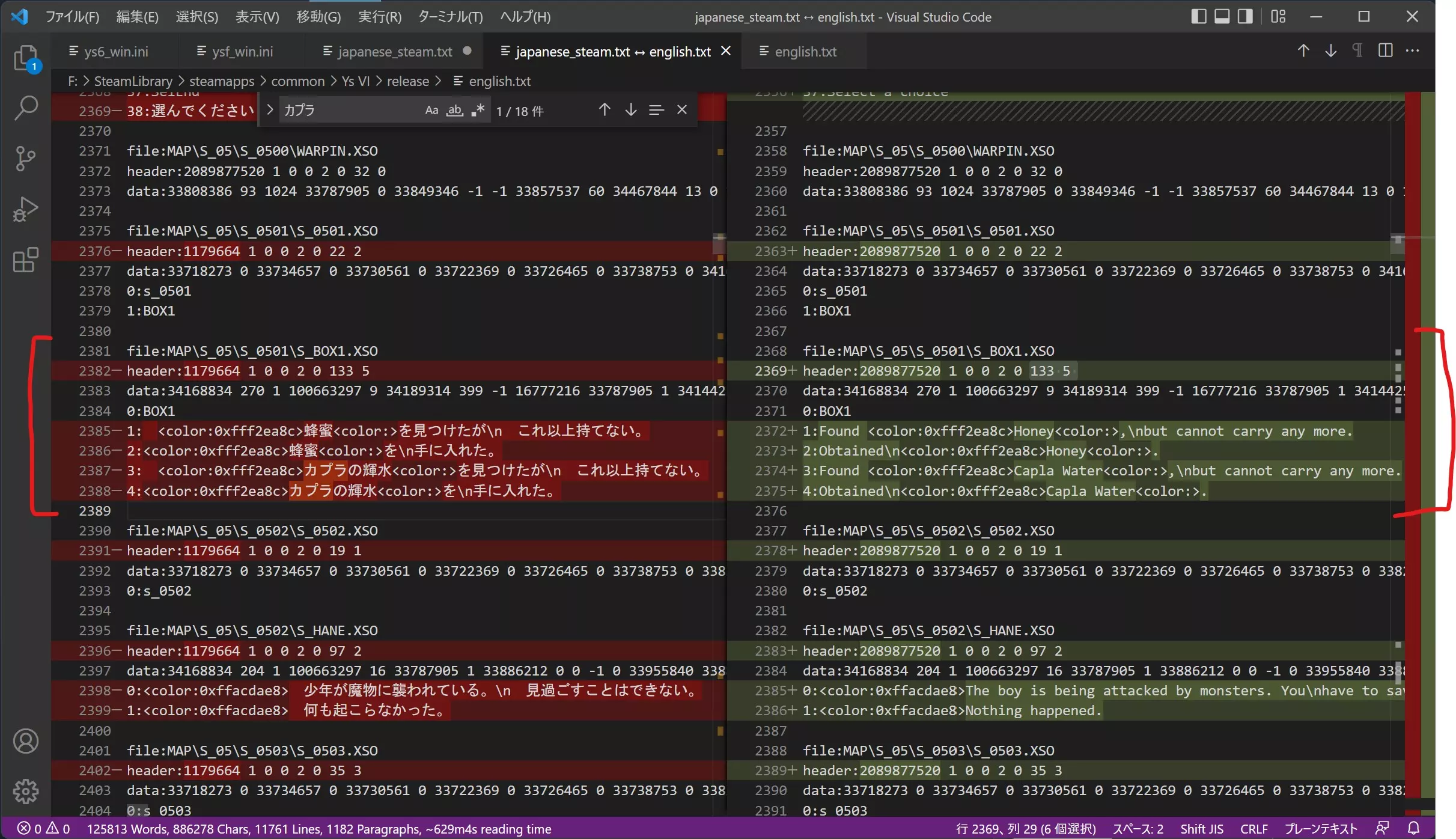Toggle Match Whole Word in find widget
The width and height of the screenshot is (1456, 839).
[454, 110]
